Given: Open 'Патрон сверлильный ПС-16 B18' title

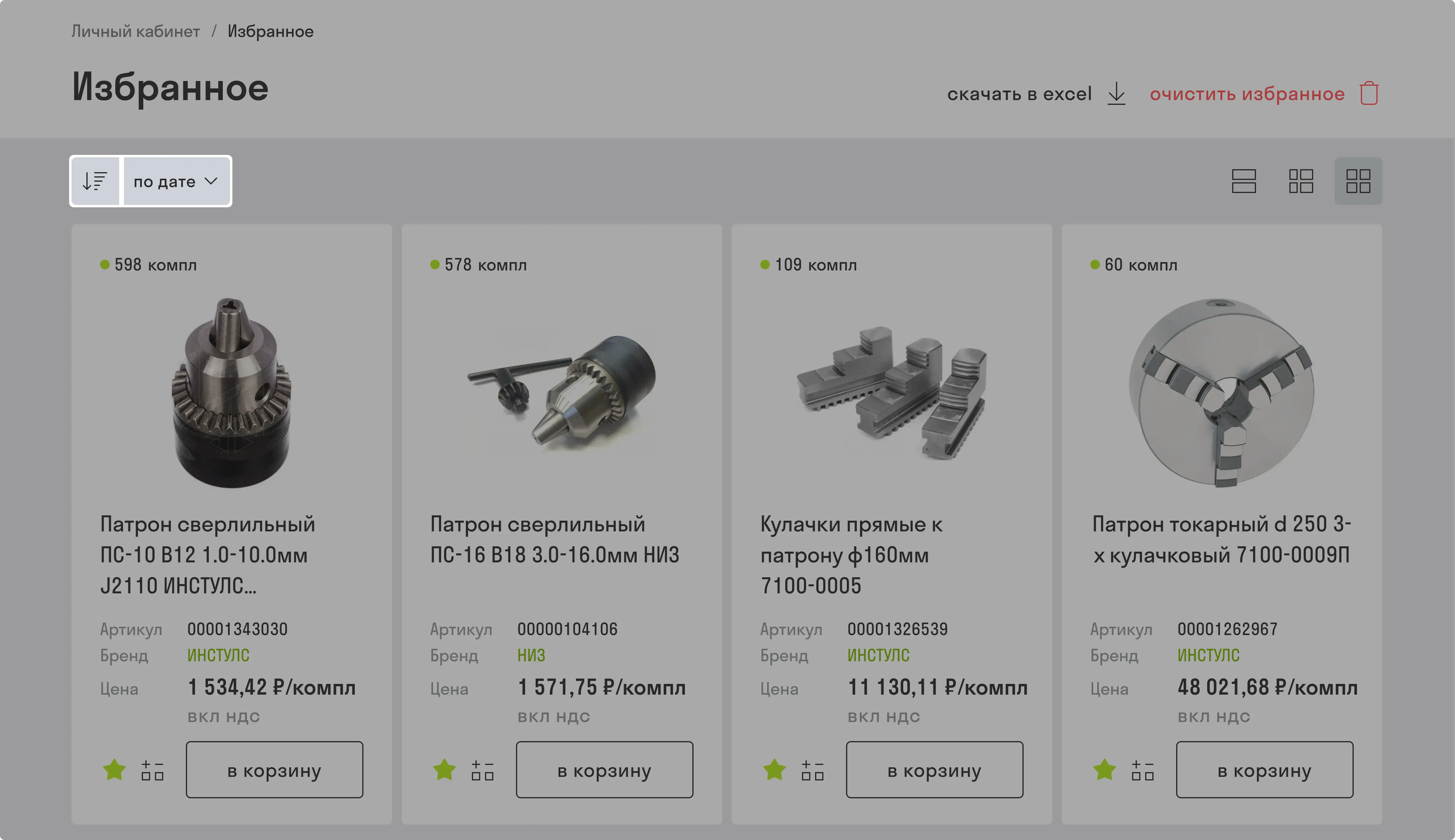Looking at the screenshot, I should click(555, 539).
